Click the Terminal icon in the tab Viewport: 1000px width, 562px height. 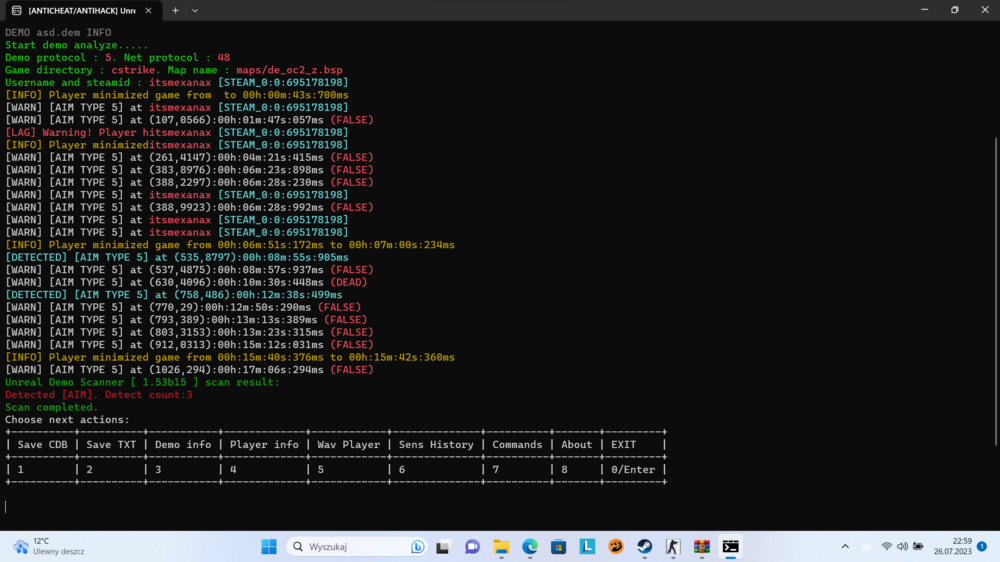(17, 11)
